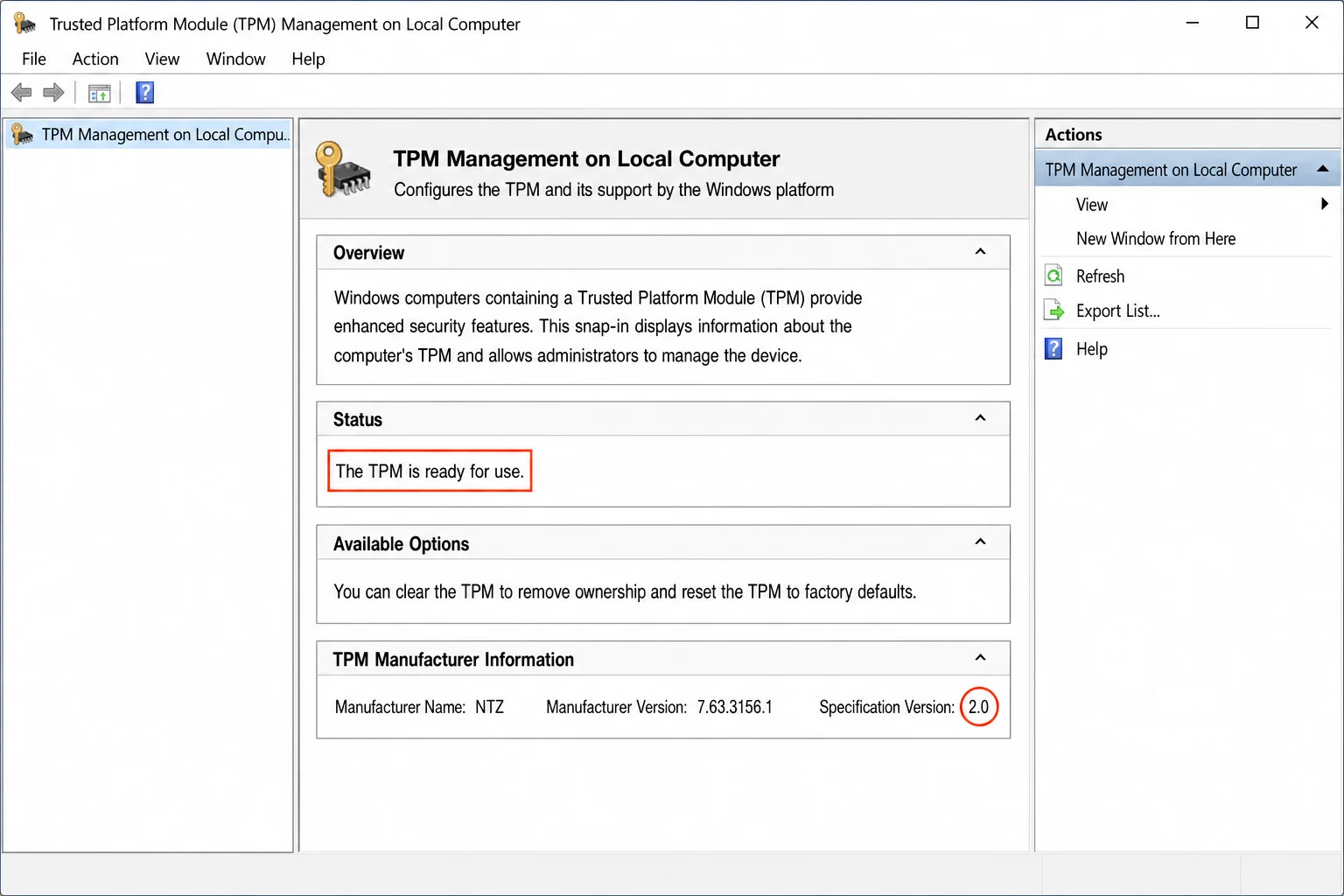
Task: Click New Window from Here action
Action: pyautogui.click(x=1156, y=239)
